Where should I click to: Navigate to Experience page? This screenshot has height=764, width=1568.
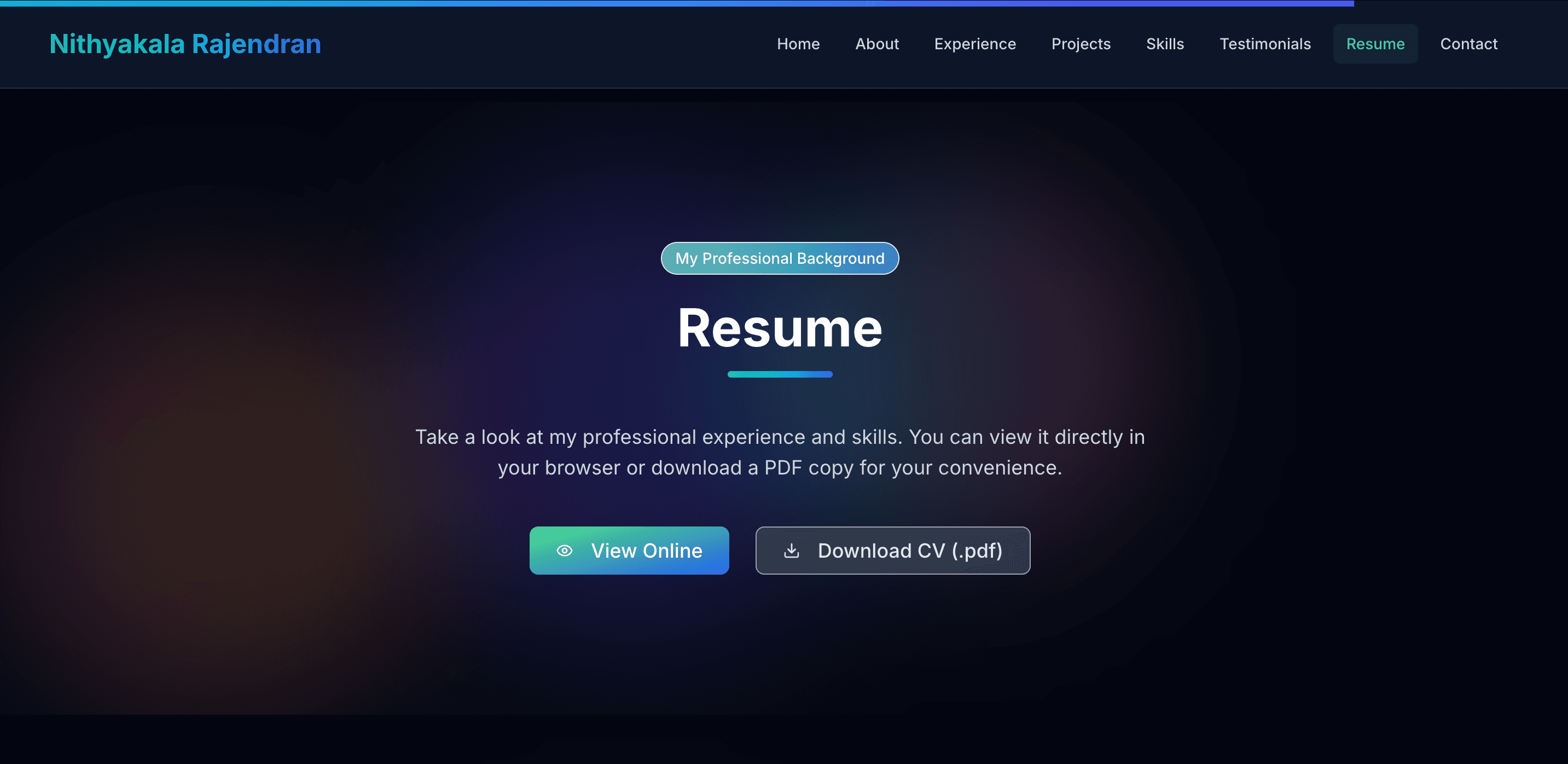point(974,44)
